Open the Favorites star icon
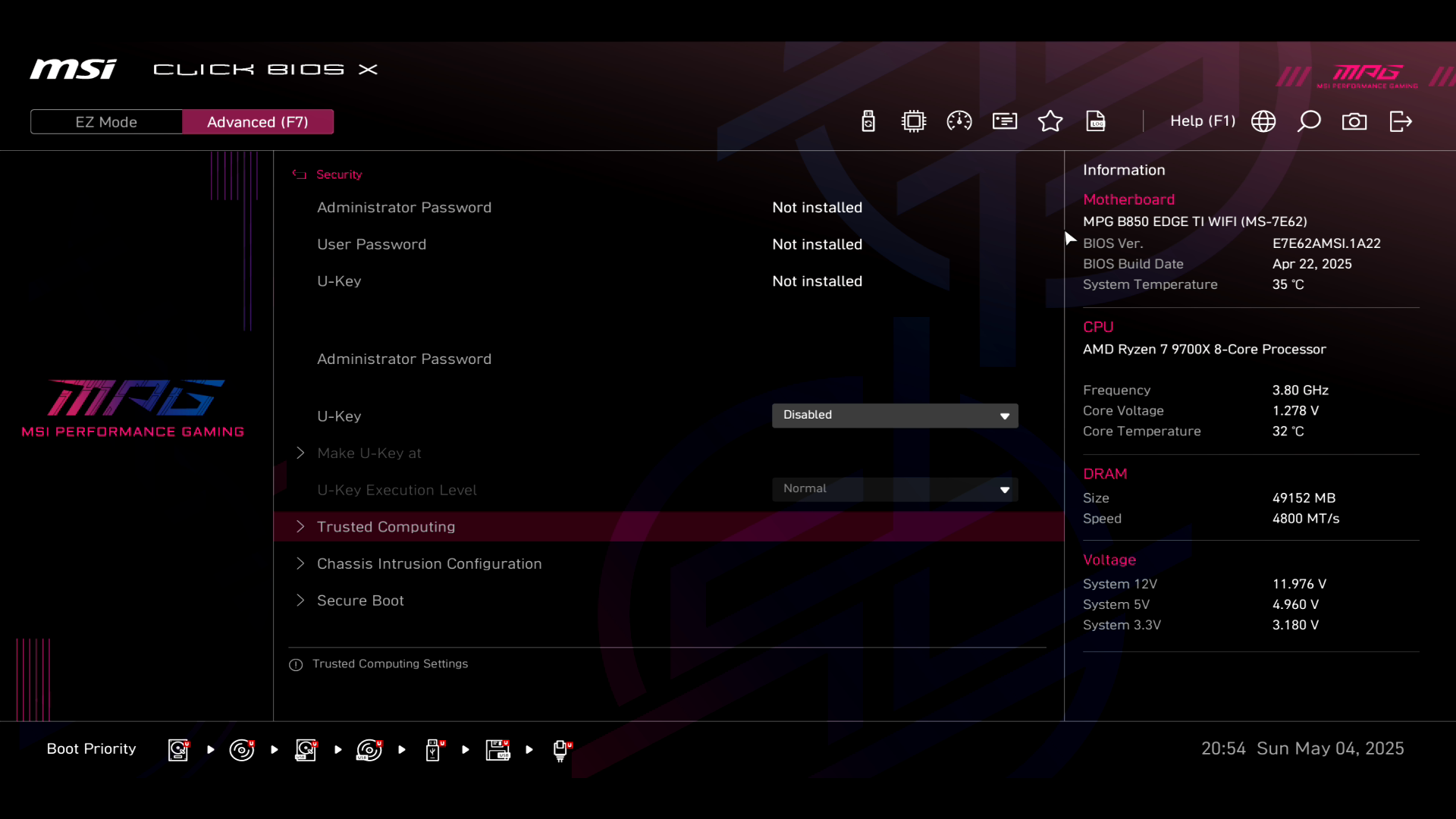Image resolution: width=1456 pixels, height=819 pixels. coord(1050,121)
